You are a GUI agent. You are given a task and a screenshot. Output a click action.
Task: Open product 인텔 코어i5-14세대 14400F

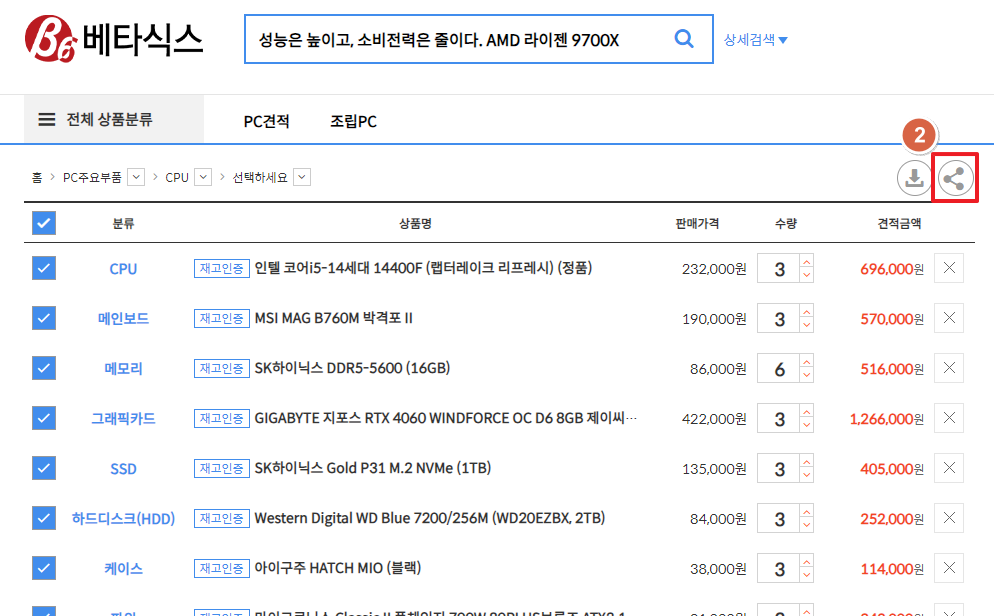[423, 268]
